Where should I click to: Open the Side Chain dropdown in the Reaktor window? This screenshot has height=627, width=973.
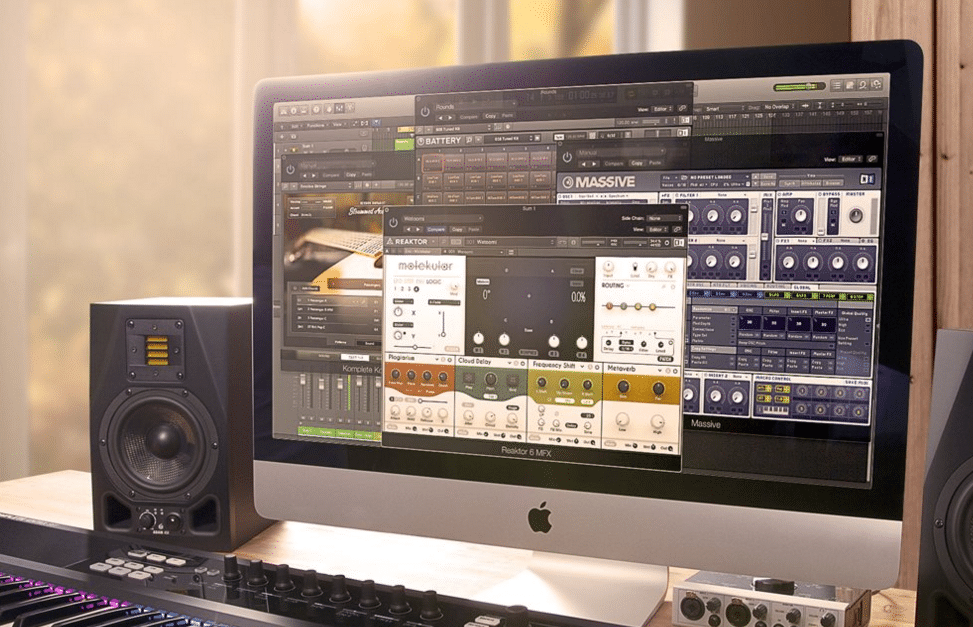click(x=664, y=219)
